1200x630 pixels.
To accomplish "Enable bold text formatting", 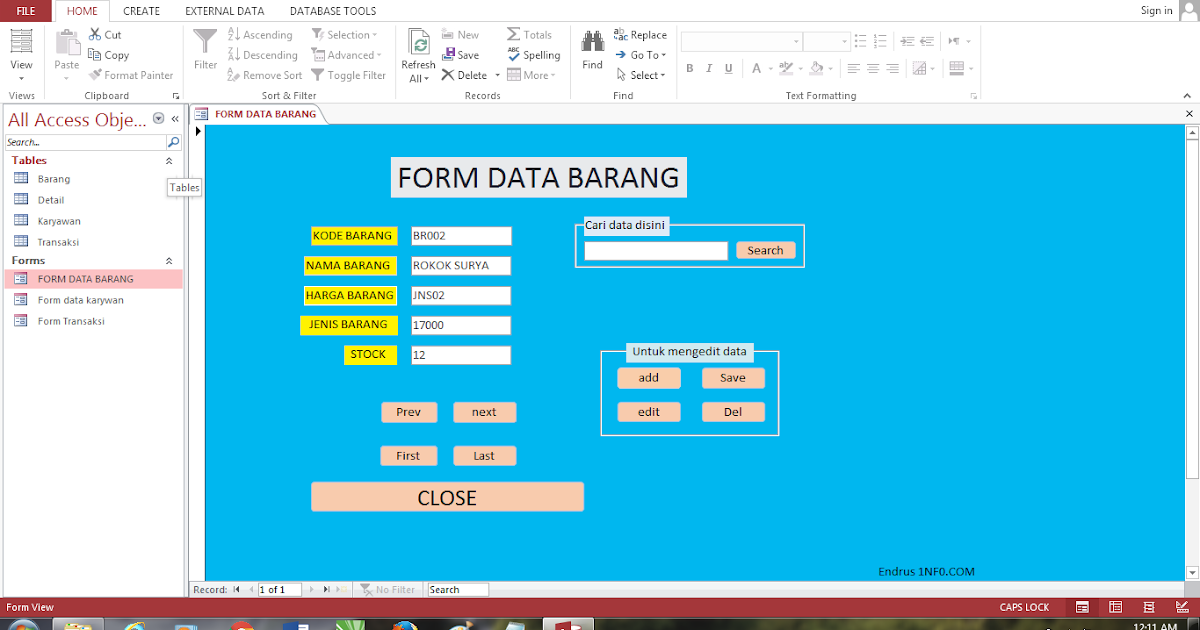I will tap(688, 67).
